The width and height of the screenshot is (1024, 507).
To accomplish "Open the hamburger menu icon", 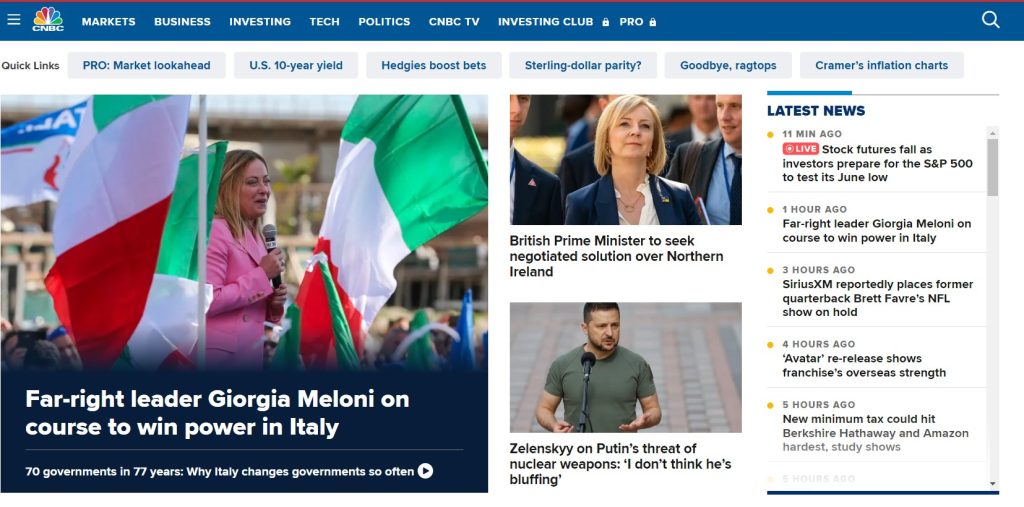I will coord(14,20).
